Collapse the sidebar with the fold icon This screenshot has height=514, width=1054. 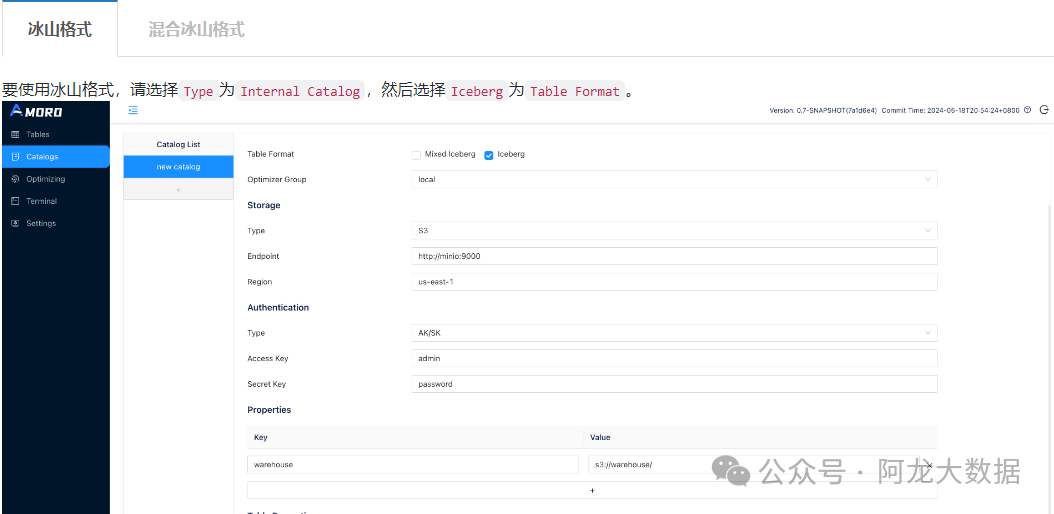coord(133,110)
